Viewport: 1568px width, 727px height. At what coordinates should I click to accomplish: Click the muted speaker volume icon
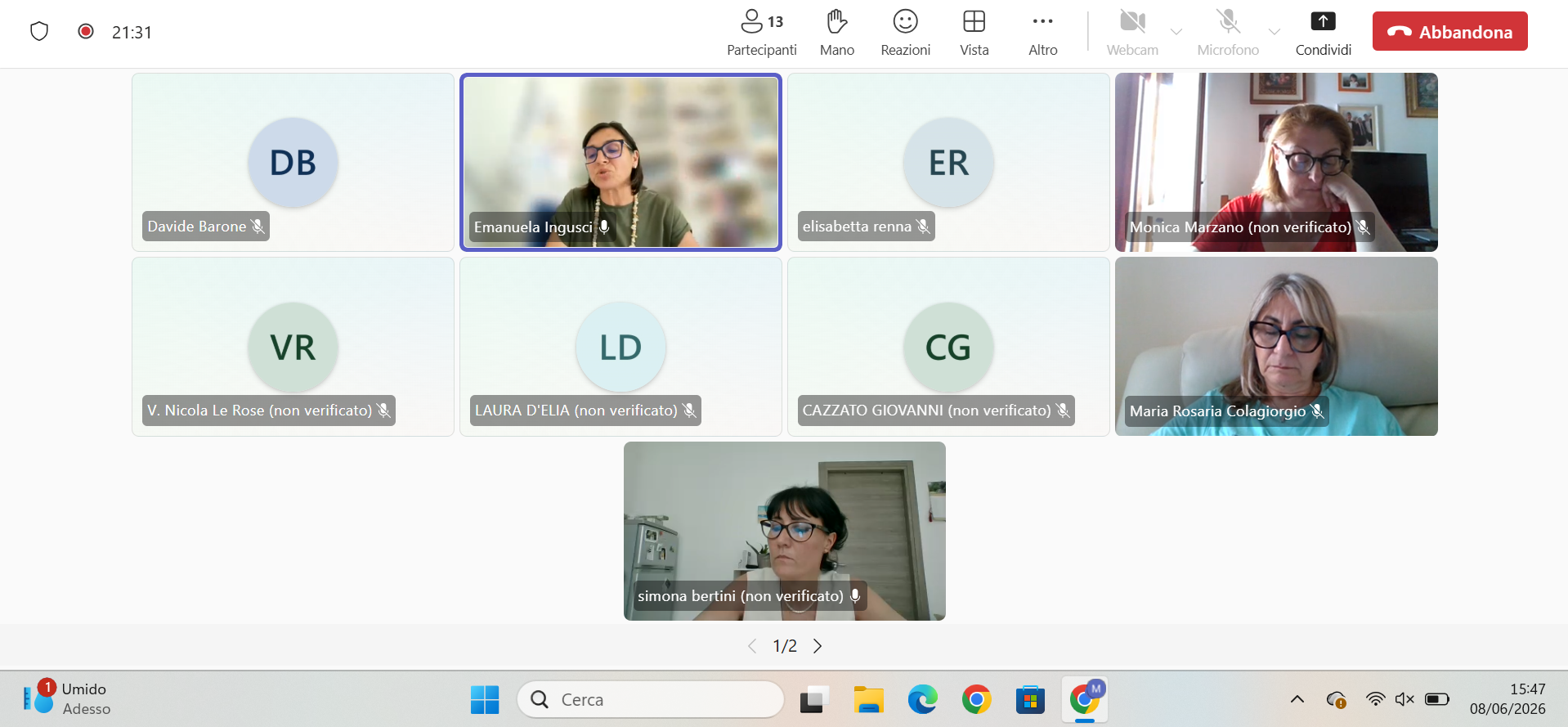point(1404,699)
